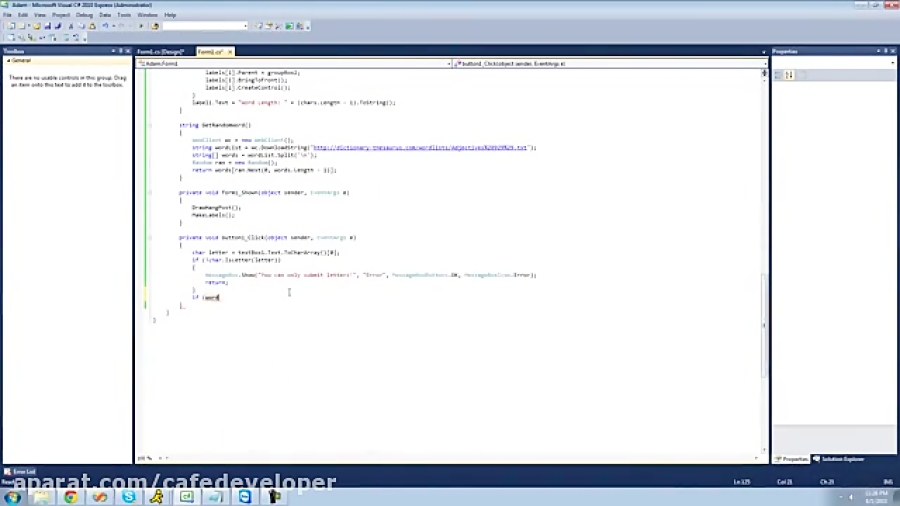Click the New Project toolbar icon
900x506 pixels.
coord(11,26)
